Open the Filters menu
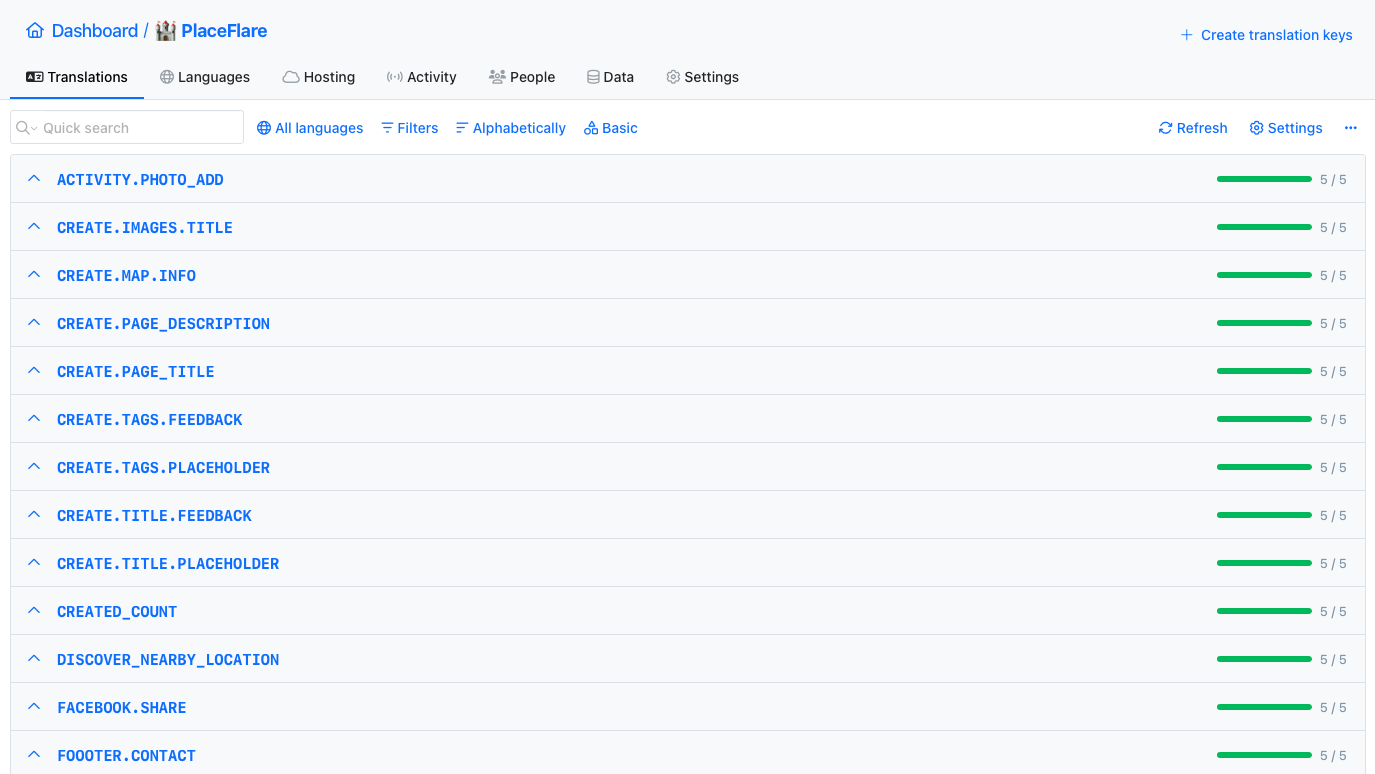1375x774 pixels. click(410, 128)
